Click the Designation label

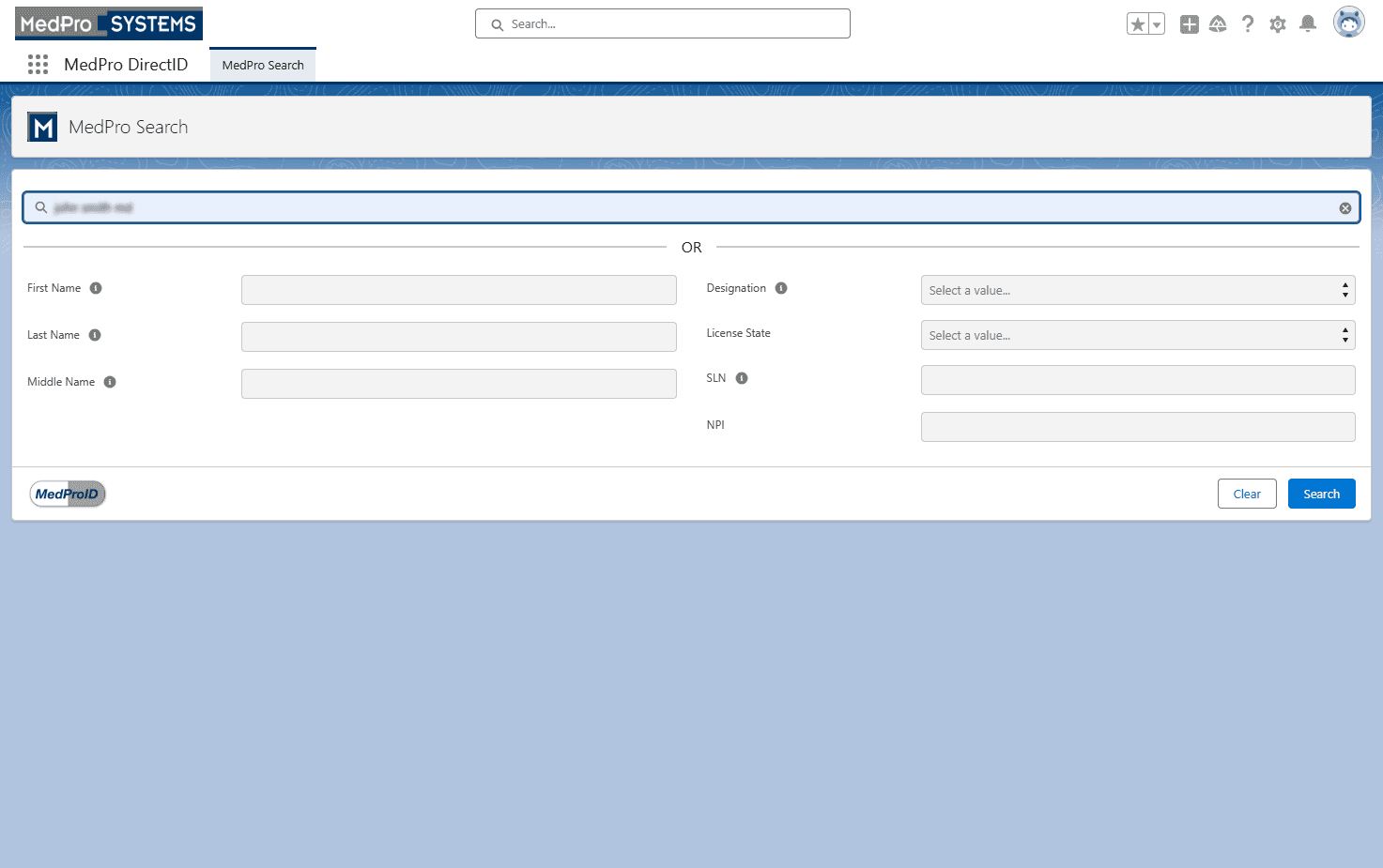coord(736,288)
